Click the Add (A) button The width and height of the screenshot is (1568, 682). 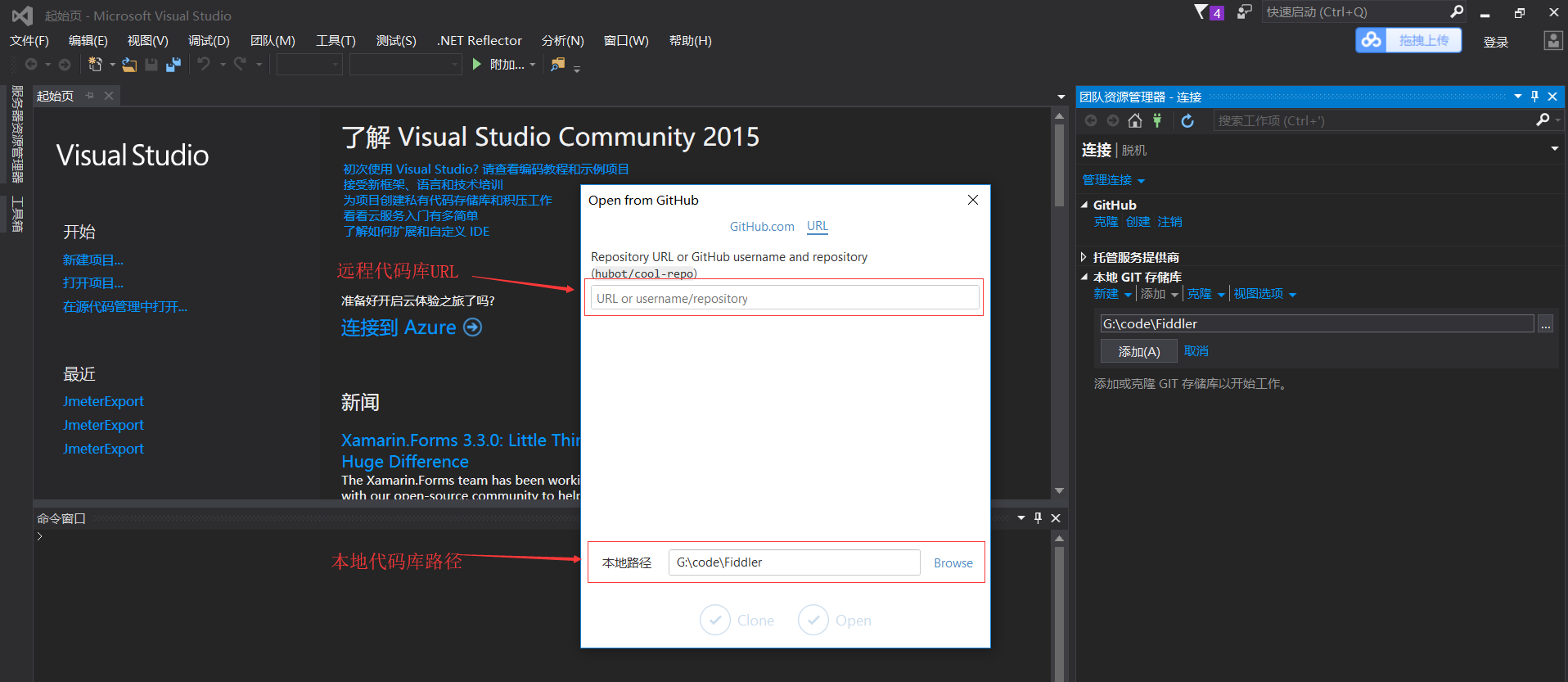[x=1139, y=351]
